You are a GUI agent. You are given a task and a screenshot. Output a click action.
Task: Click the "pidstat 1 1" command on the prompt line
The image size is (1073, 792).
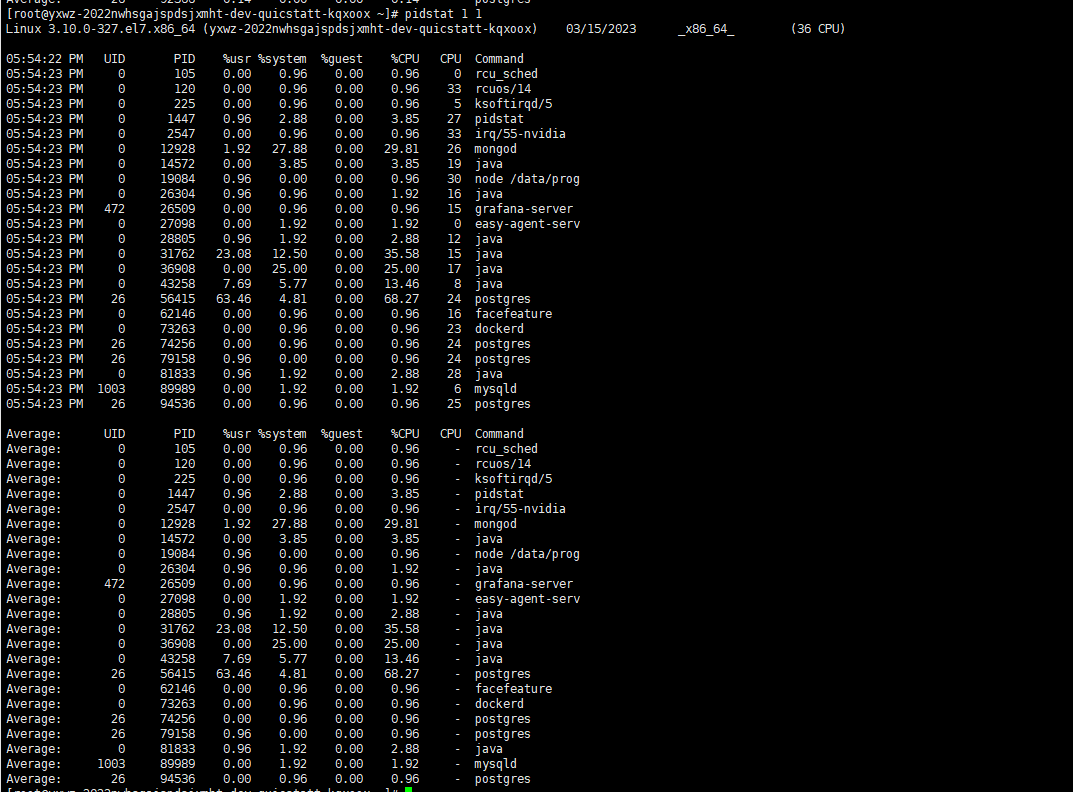pyautogui.click(x=443, y=14)
